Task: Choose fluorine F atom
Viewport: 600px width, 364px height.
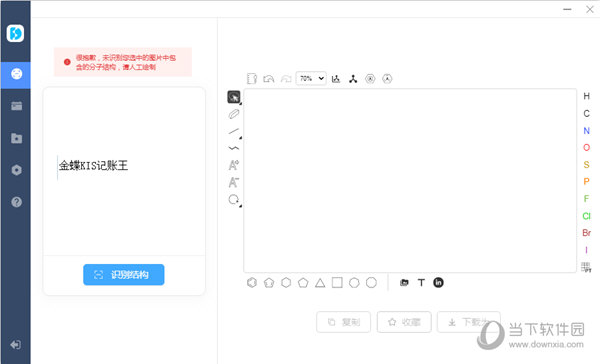Action: pos(586,199)
